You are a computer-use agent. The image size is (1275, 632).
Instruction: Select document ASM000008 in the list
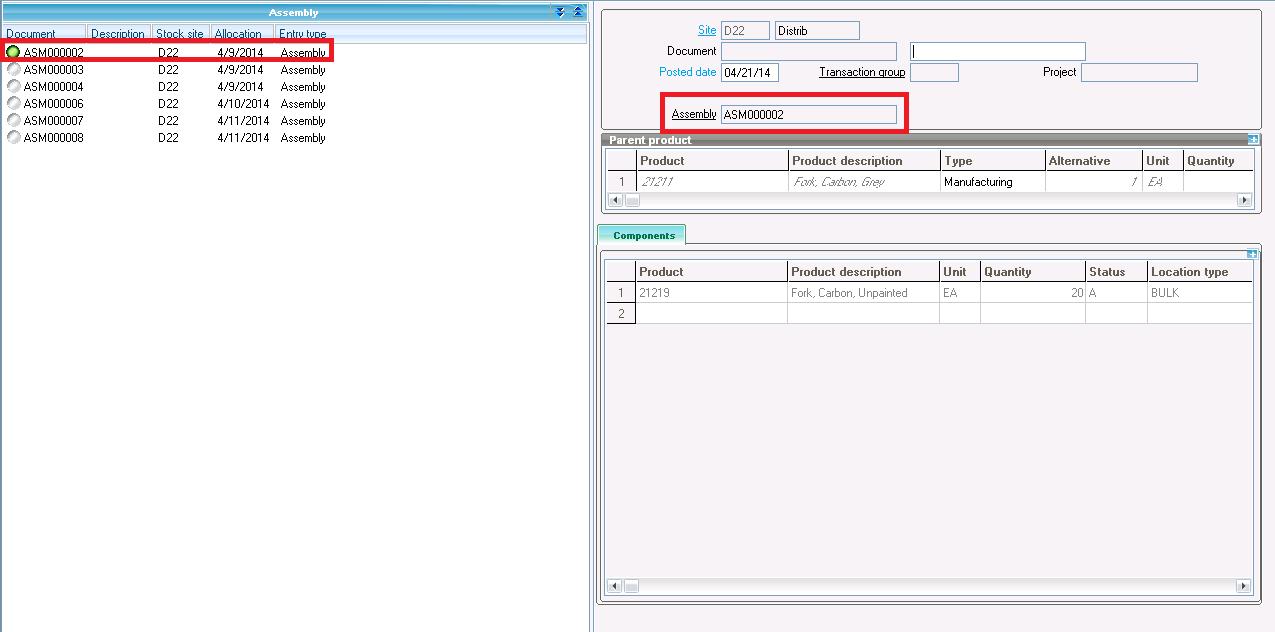(x=54, y=138)
